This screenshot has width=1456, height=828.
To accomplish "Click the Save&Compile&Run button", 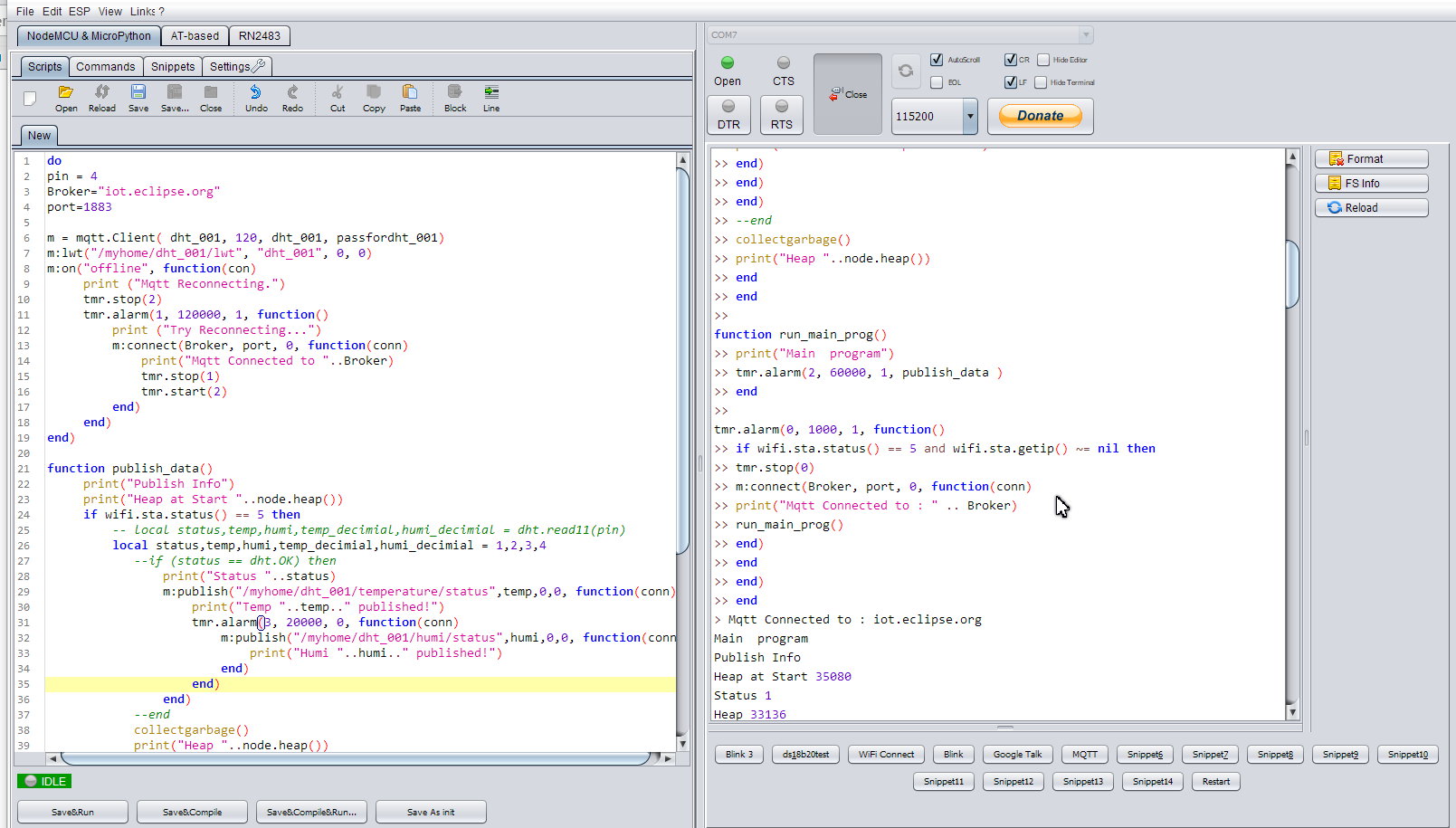I will pyautogui.click(x=311, y=812).
